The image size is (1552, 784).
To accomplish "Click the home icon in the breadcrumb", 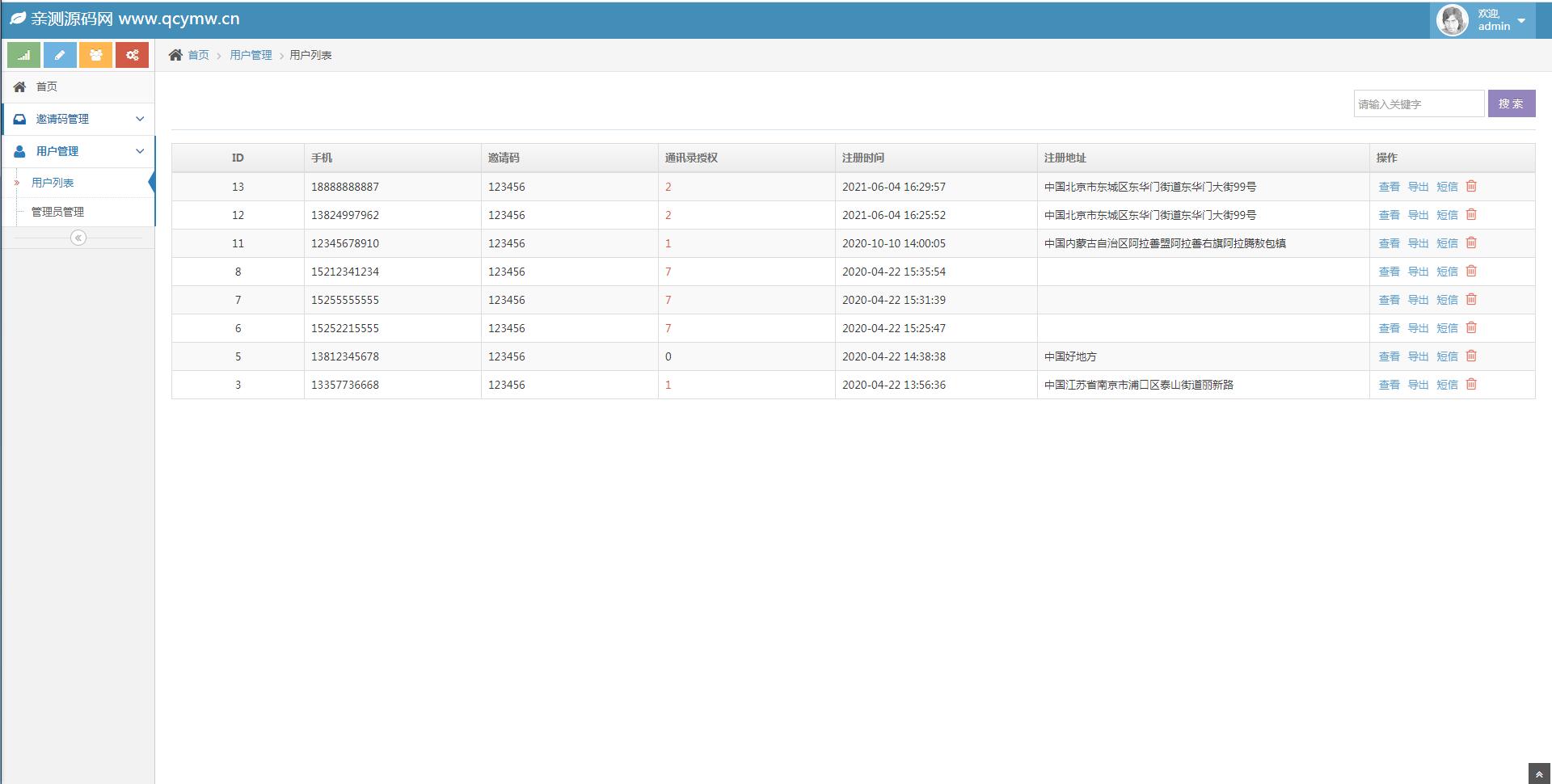I will (175, 54).
